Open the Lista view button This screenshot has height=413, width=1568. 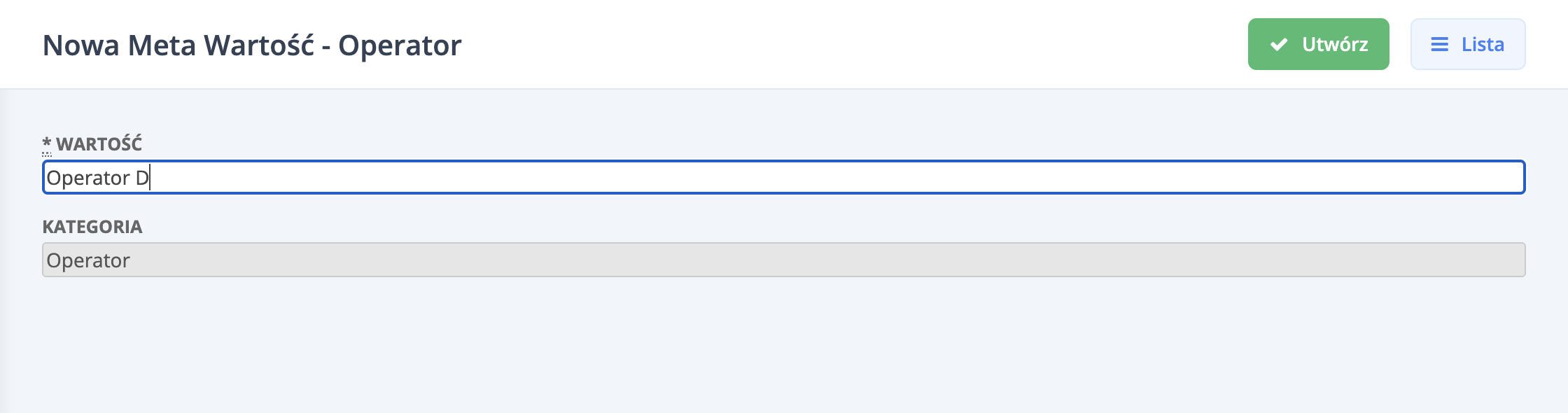[x=1467, y=44]
